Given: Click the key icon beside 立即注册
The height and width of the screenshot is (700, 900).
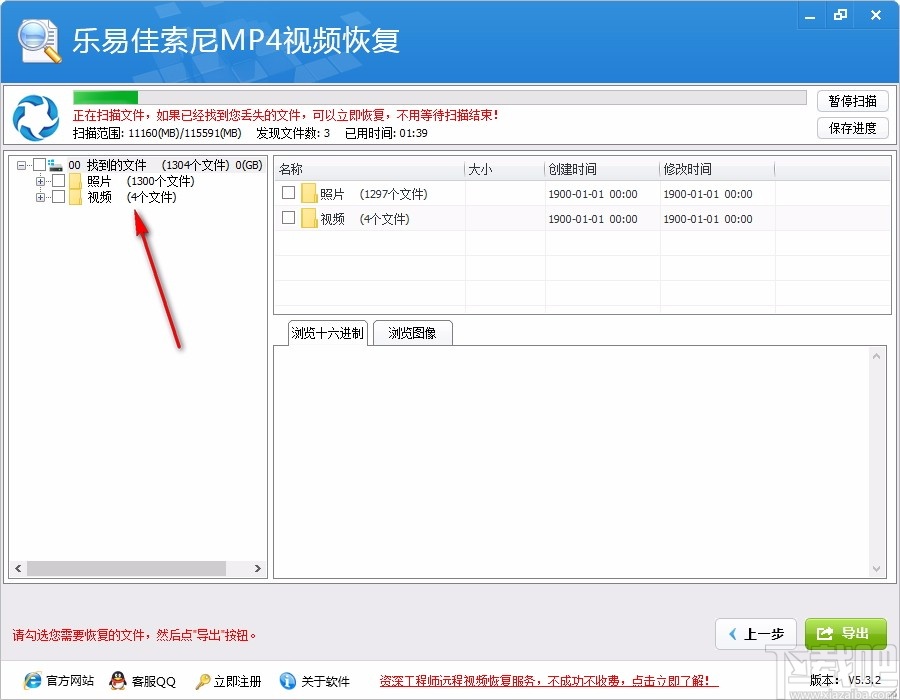Looking at the screenshot, I should pos(200,681).
